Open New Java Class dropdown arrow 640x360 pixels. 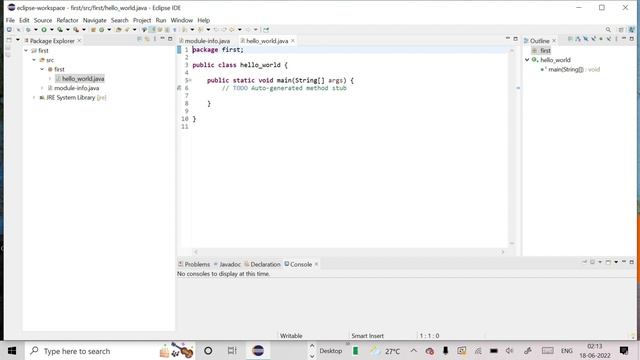[x=109, y=29]
